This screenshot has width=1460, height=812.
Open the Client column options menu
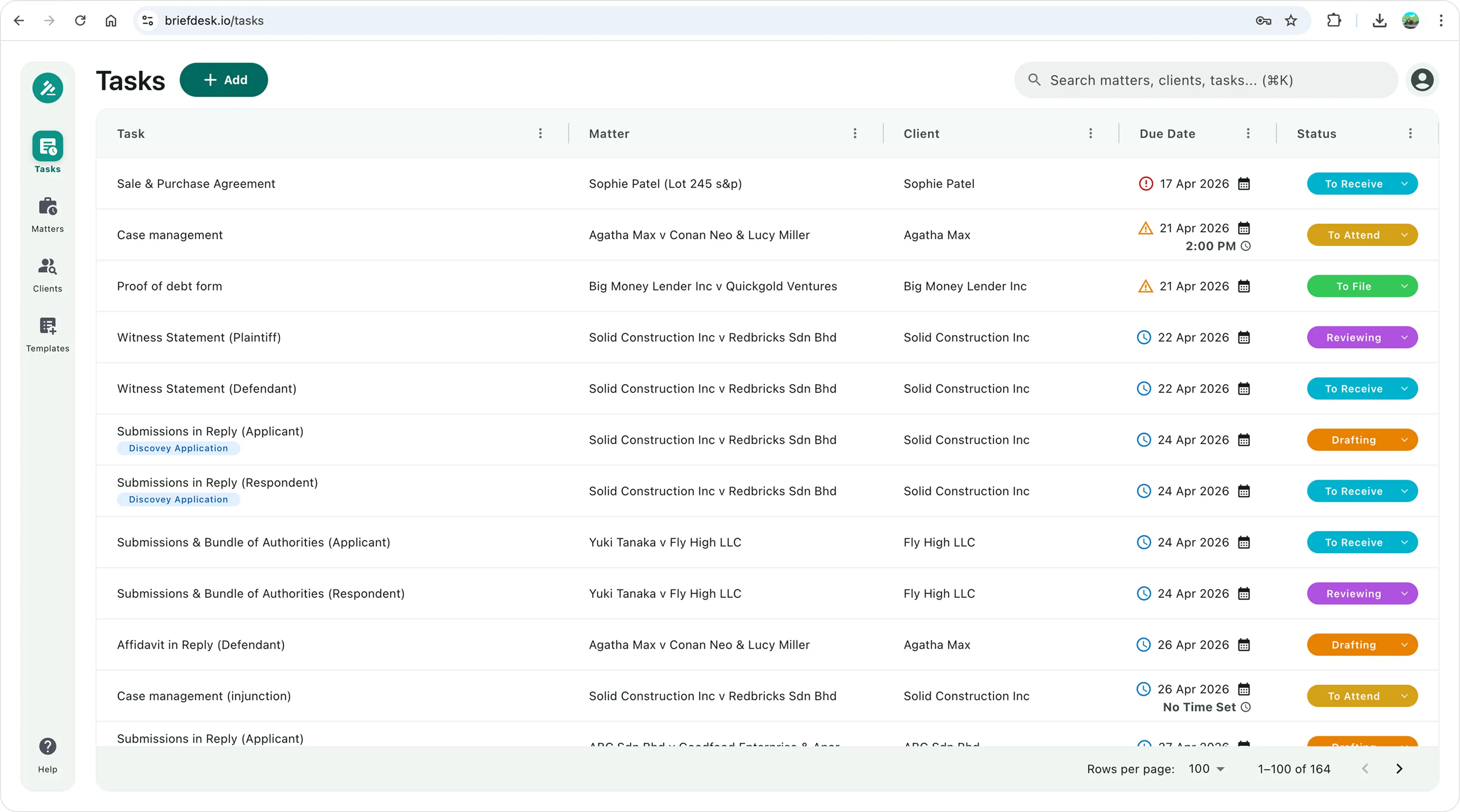(1090, 133)
